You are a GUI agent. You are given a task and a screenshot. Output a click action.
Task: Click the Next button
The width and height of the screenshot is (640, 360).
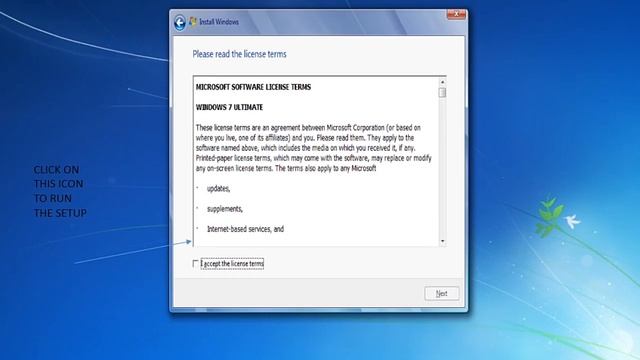(442, 293)
